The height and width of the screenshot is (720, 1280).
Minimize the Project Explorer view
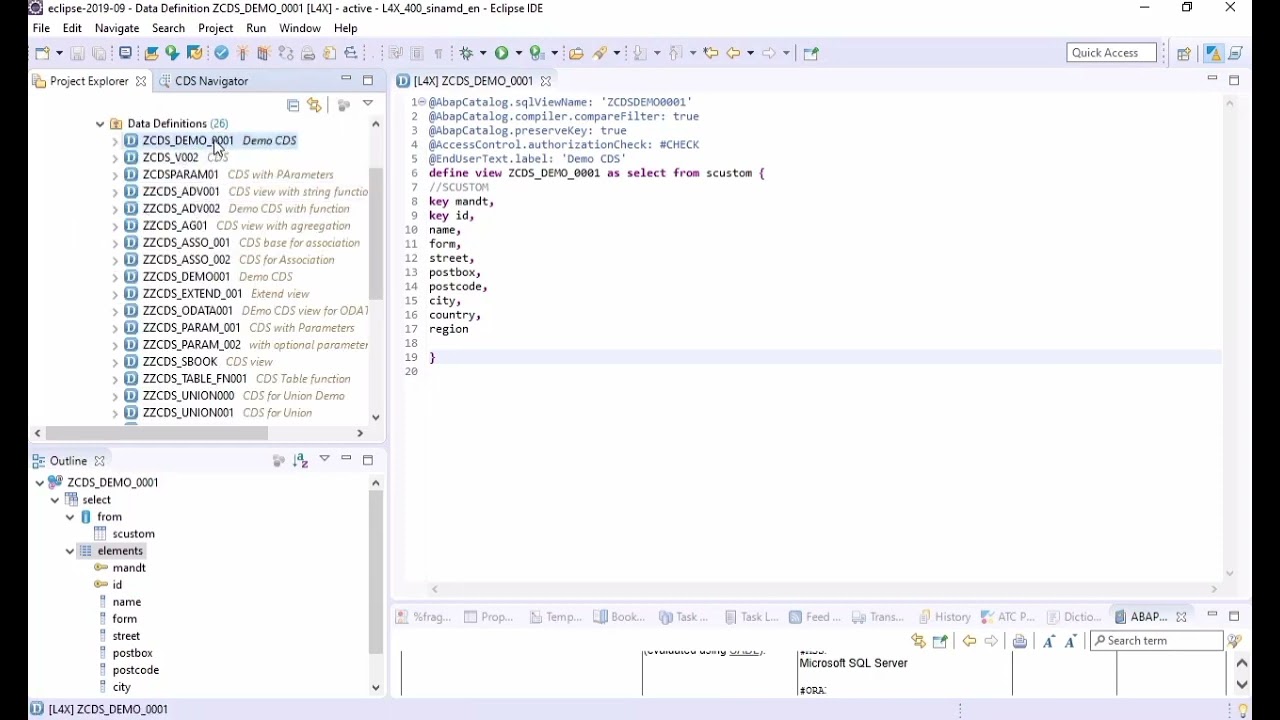point(346,80)
